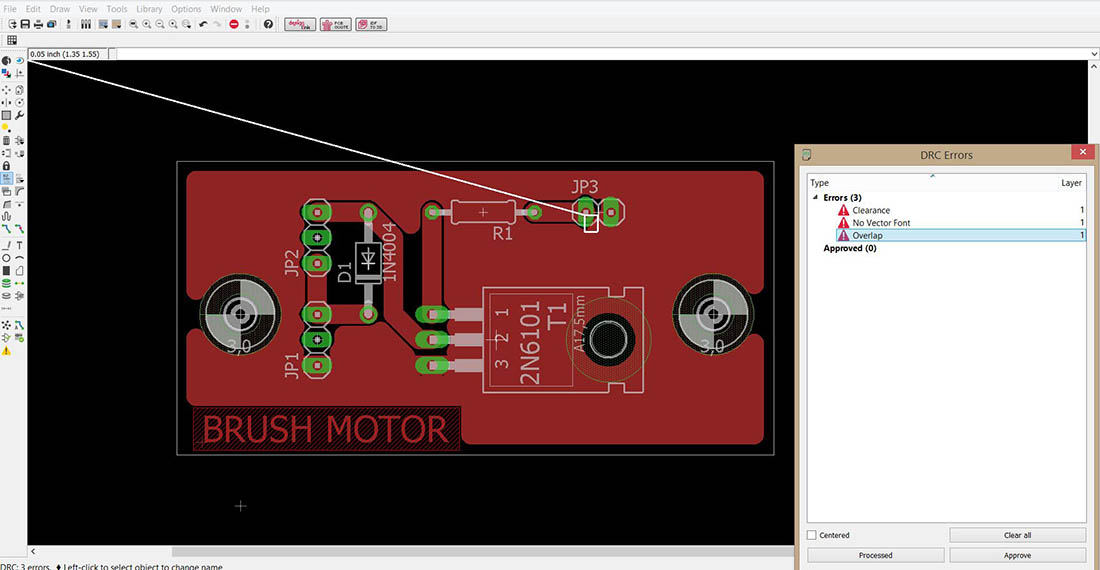Select the Mirror tool
The height and width of the screenshot is (570, 1100).
pos(6,102)
